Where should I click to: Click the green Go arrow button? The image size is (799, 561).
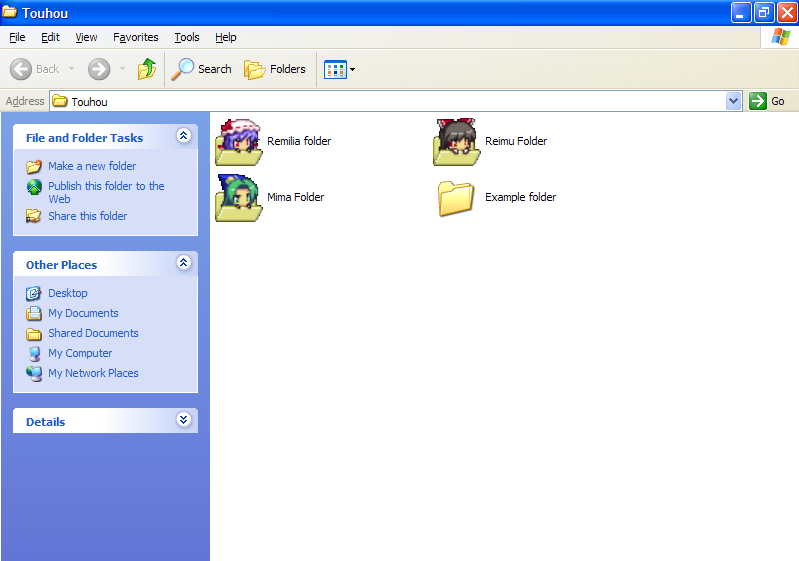[x=758, y=101]
